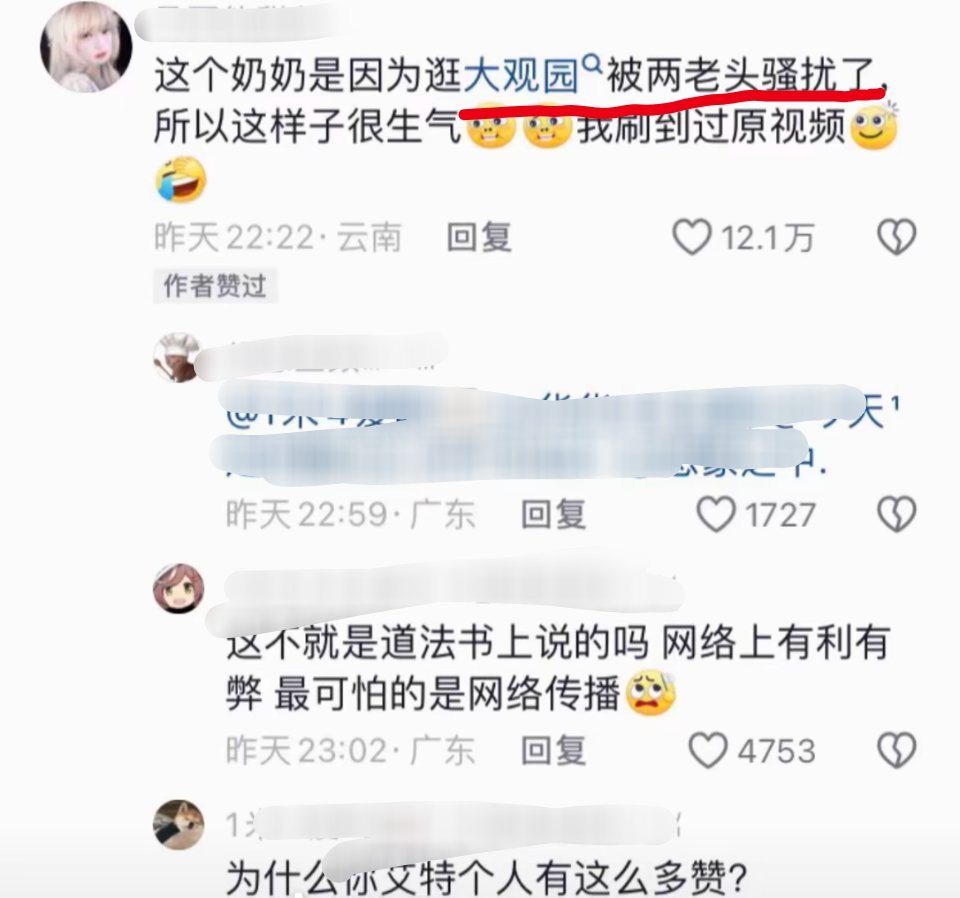The image size is (960, 898).
Task: Reply to the top comment from 云南
Action: (479, 238)
